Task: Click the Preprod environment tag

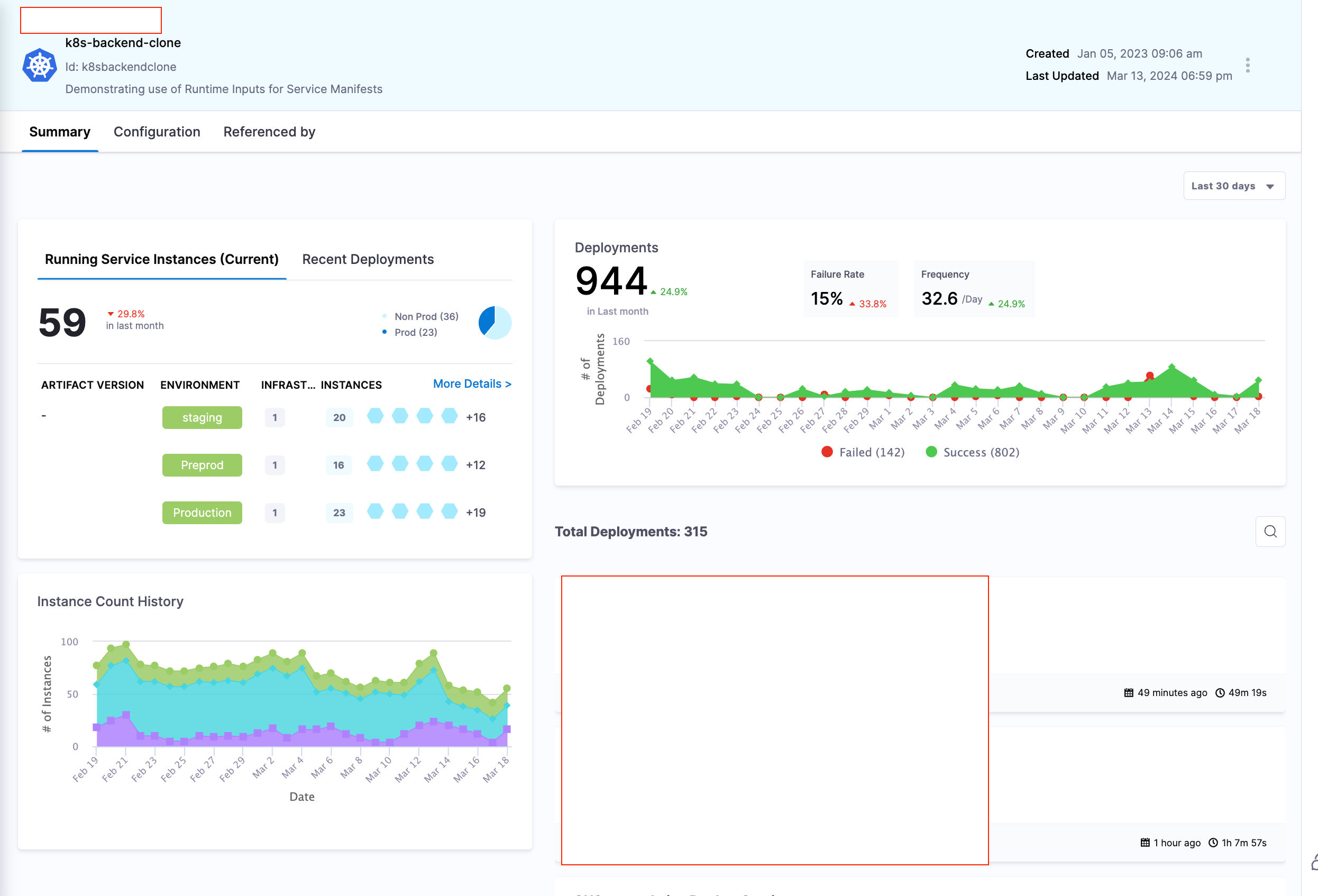Action: point(202,465)
